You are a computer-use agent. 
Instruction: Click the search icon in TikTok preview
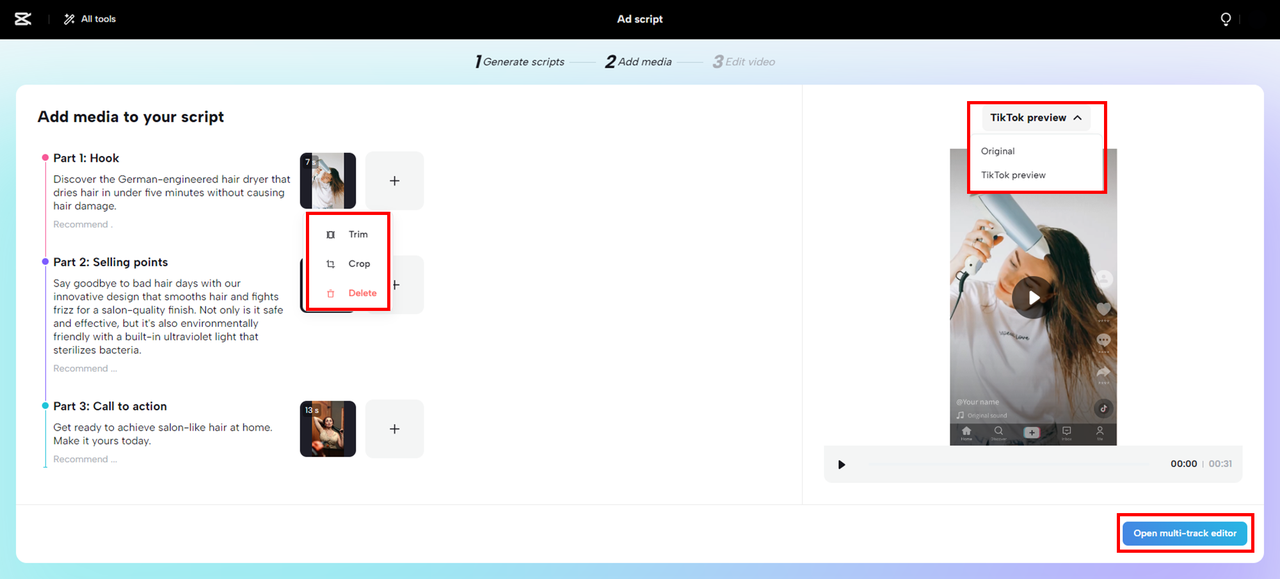(998, 433)
